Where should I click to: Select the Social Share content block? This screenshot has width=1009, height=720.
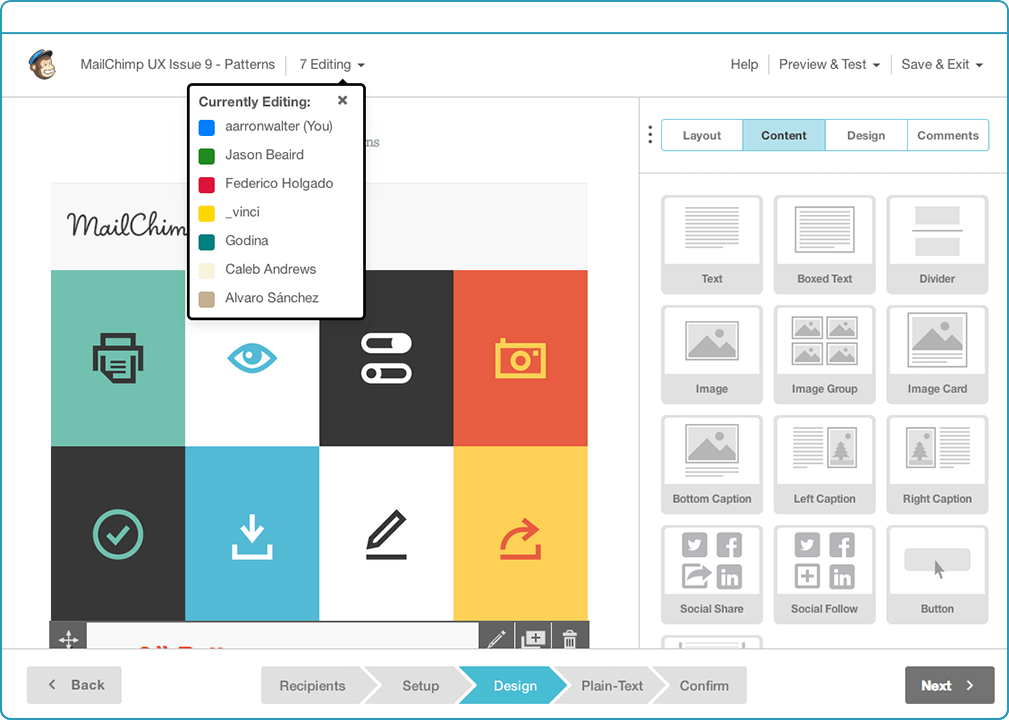coord(712,575)
